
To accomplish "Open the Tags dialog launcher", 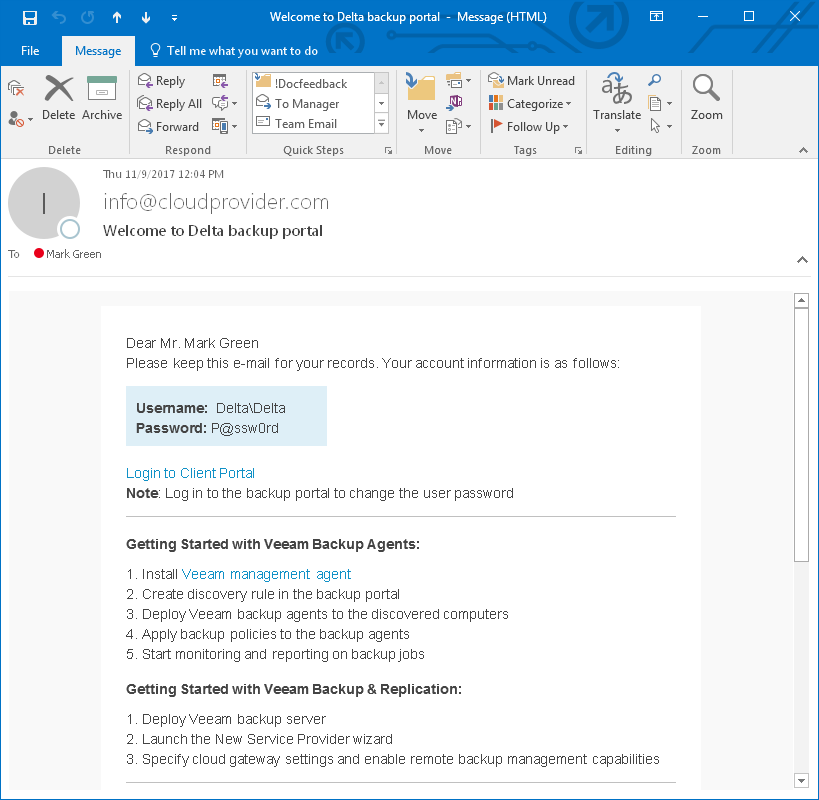I will tap(578, 150).
